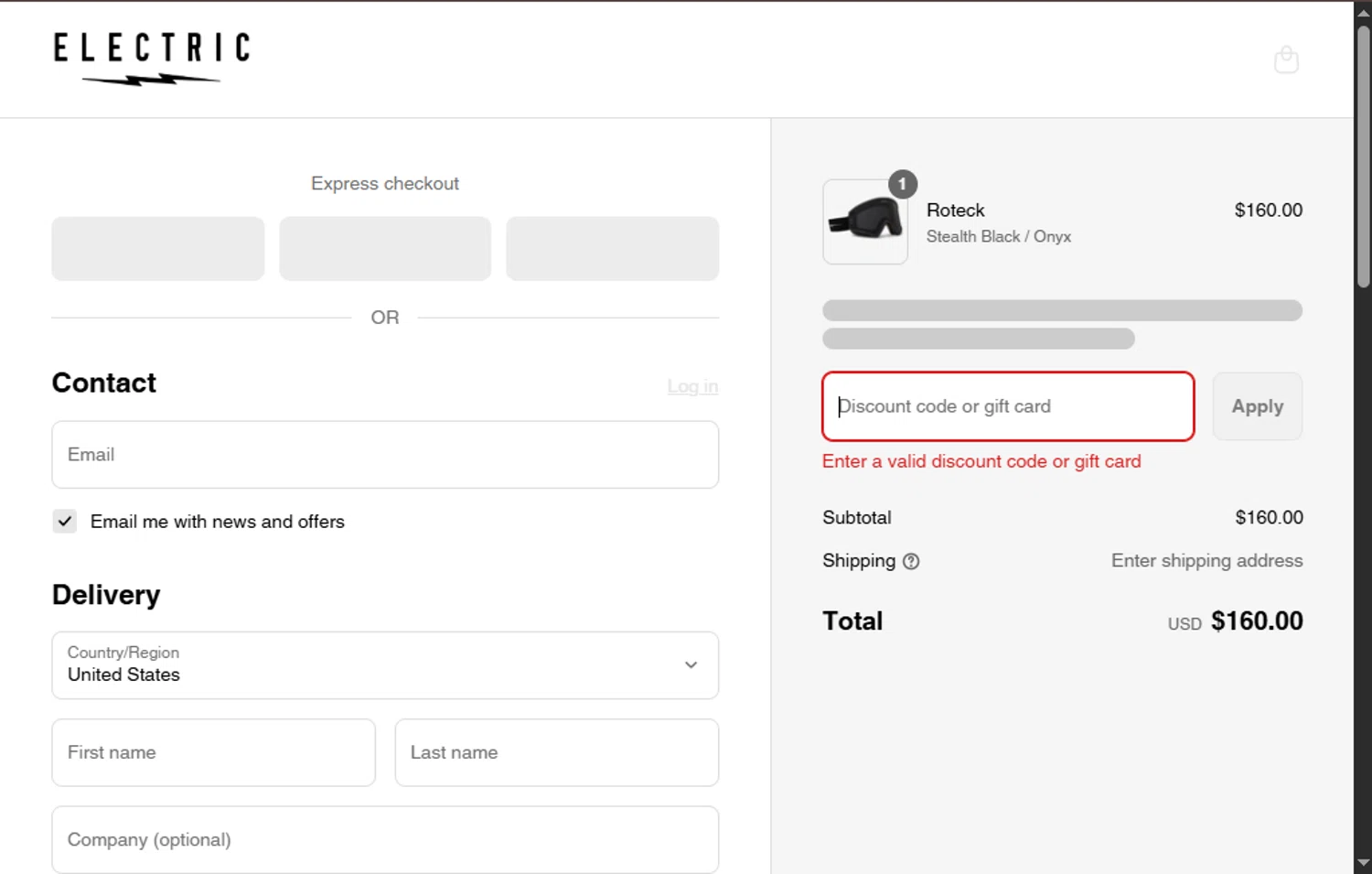
Task: Click the Contact section heading
Action: coord(103,383)
